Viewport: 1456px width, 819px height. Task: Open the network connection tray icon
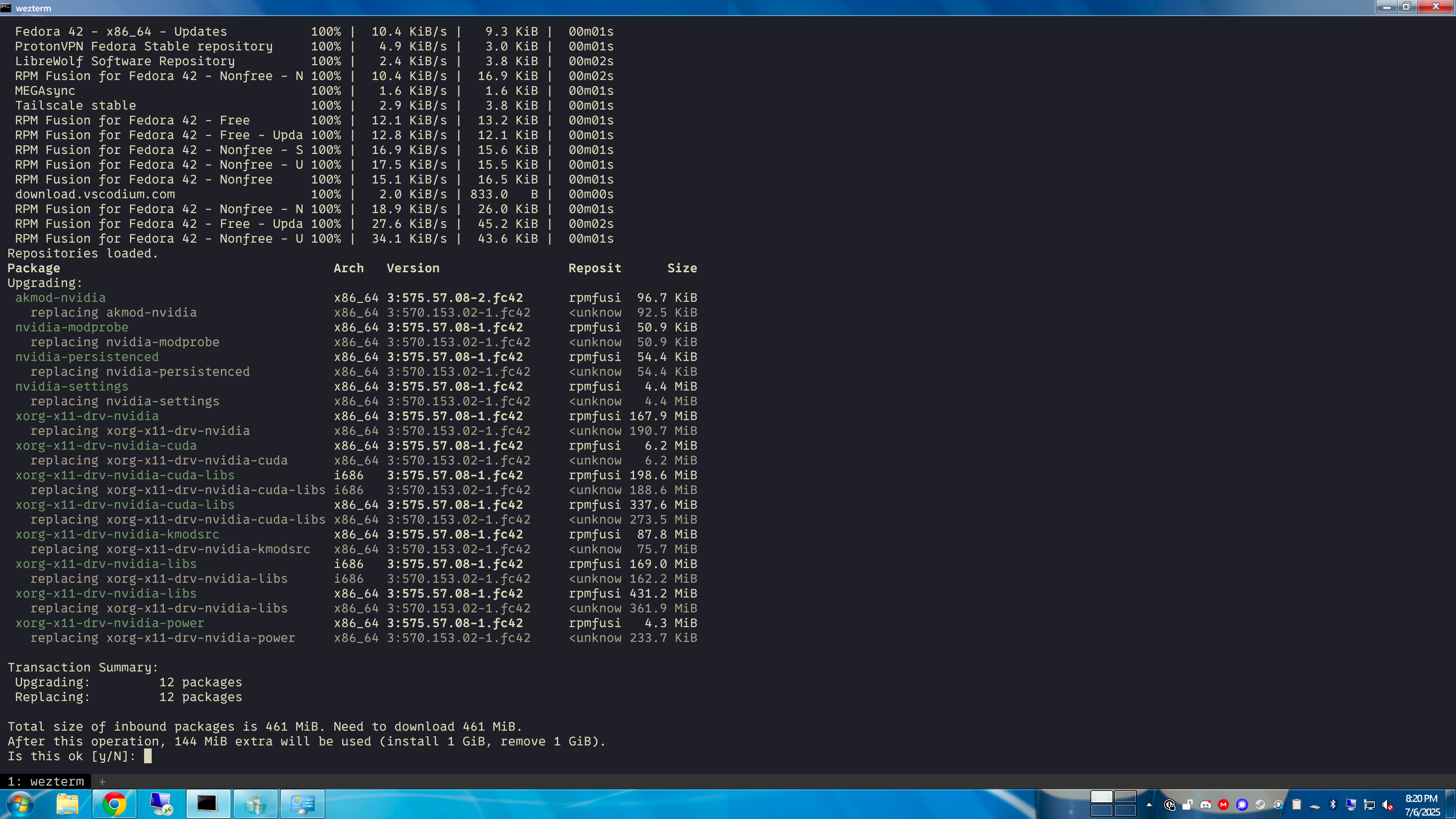click(x=1370, y=805)
